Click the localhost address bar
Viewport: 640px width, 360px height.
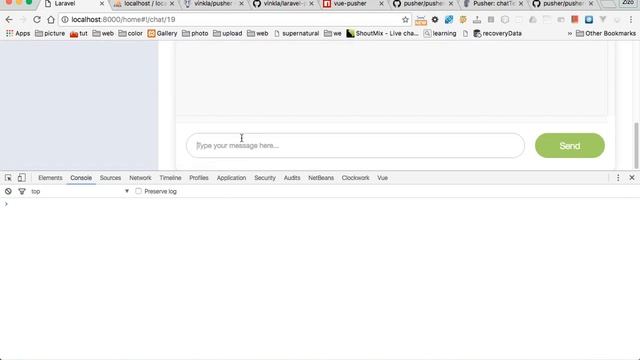click(x=235, y=20)
